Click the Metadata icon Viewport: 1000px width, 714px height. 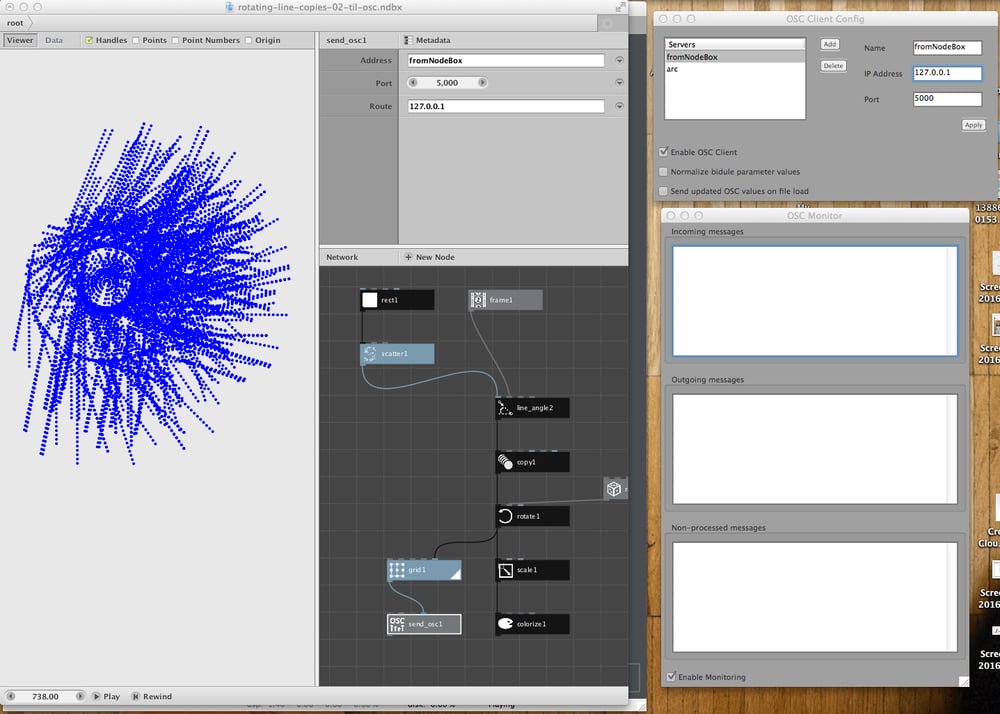(x=408, y=40)
